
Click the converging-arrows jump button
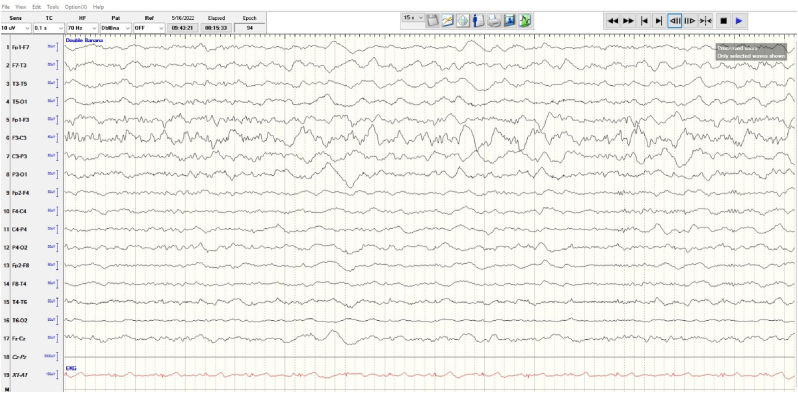point(705,21)
